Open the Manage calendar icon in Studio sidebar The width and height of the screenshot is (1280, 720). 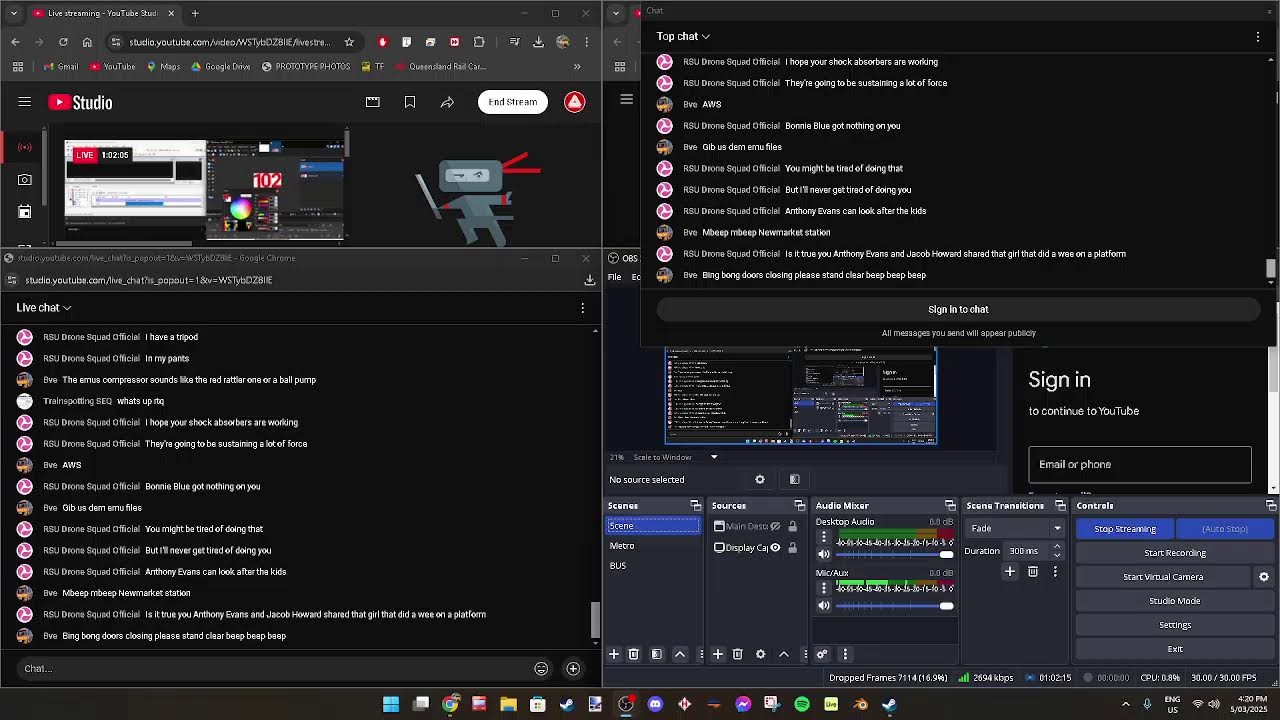25,211
